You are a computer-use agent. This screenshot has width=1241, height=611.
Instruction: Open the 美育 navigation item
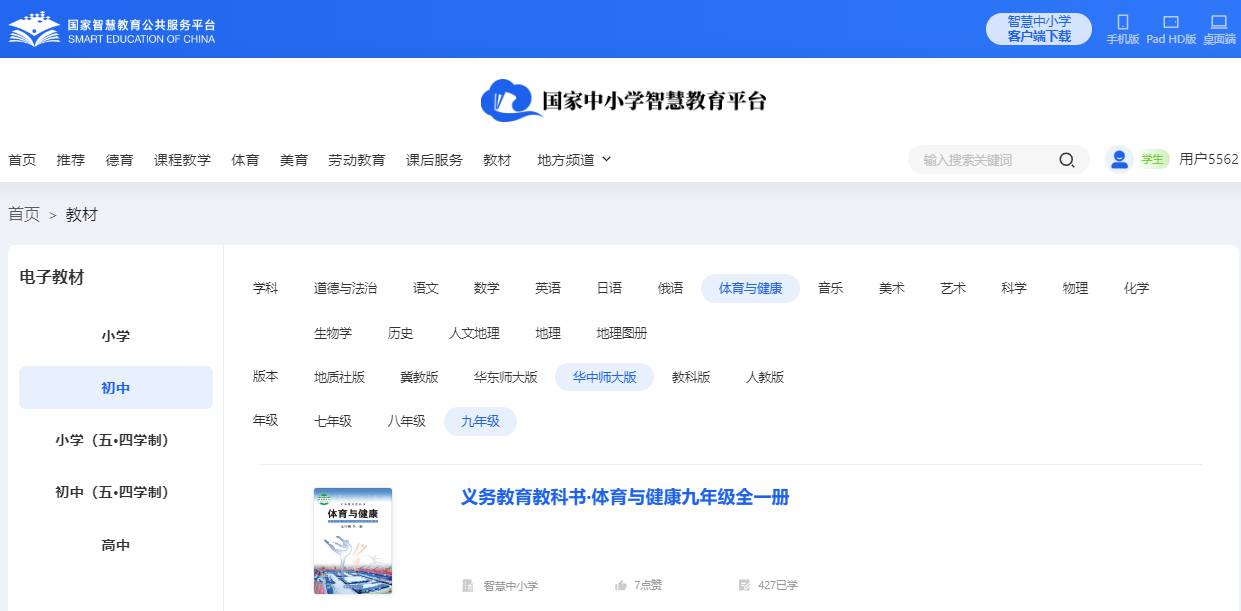click(x=294, y=160)
